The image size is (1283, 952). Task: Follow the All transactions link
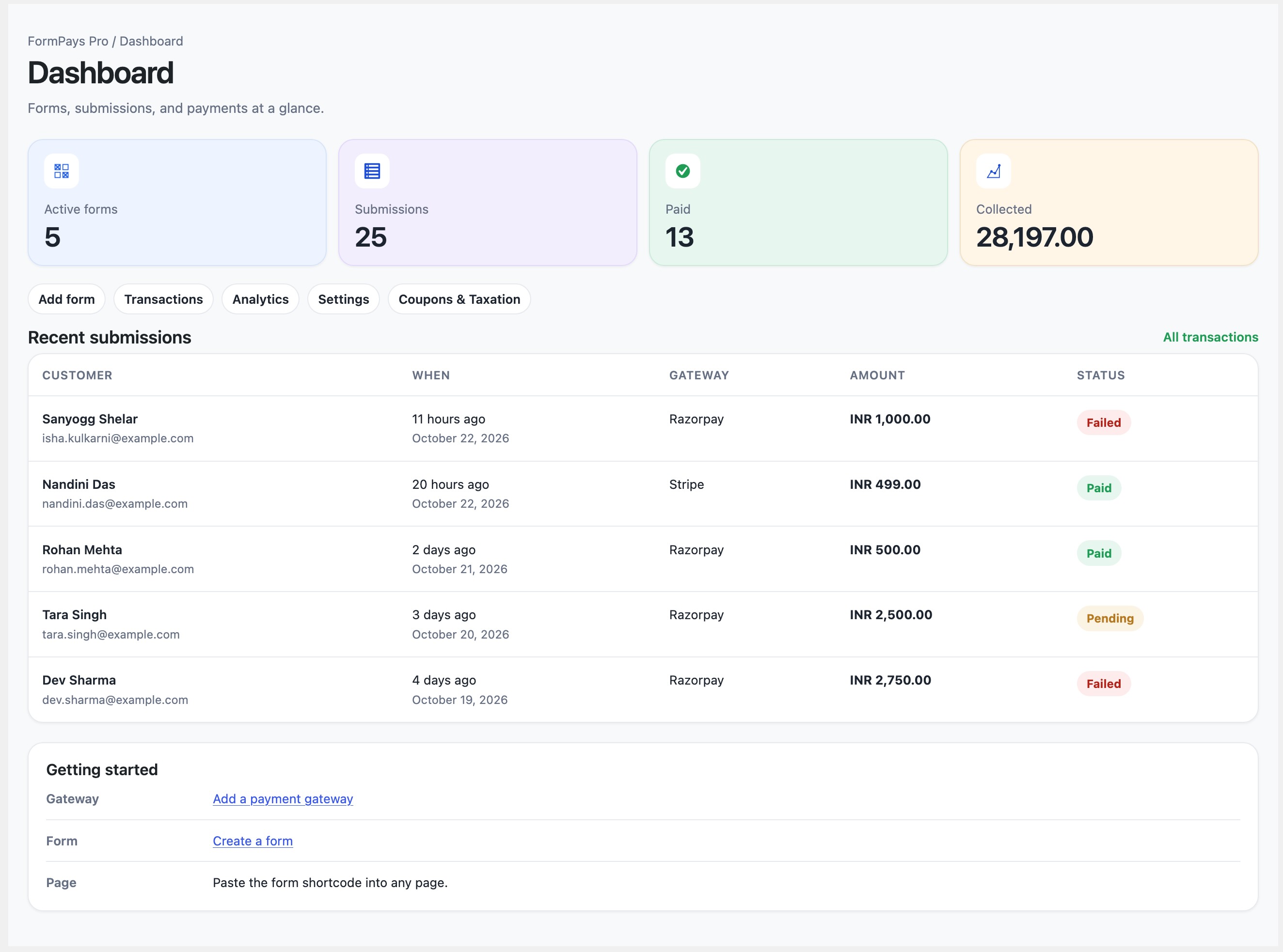click(x=1210, y=337)
